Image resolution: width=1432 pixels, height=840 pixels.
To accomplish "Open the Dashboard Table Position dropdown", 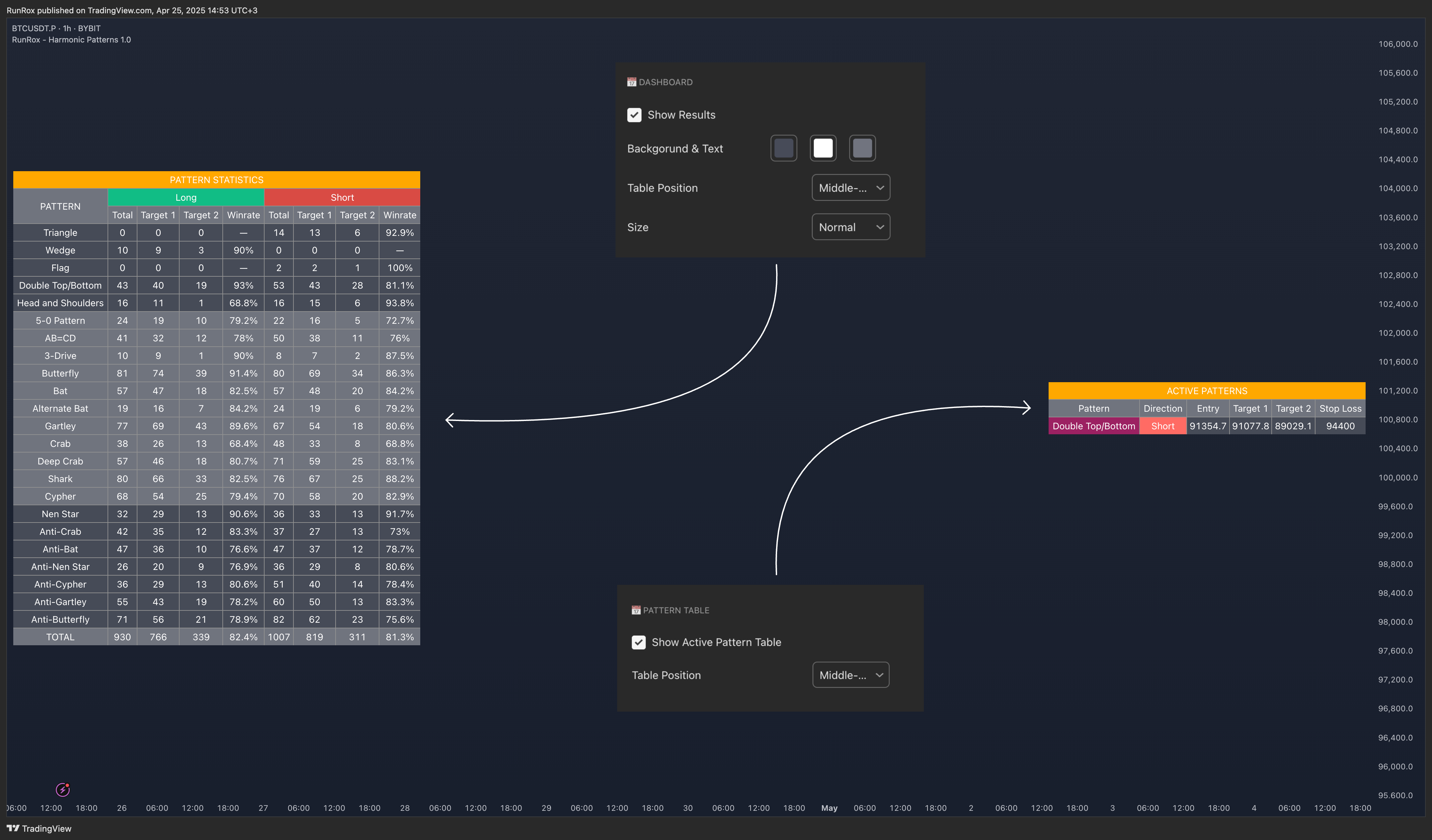I will click(850, 188).
